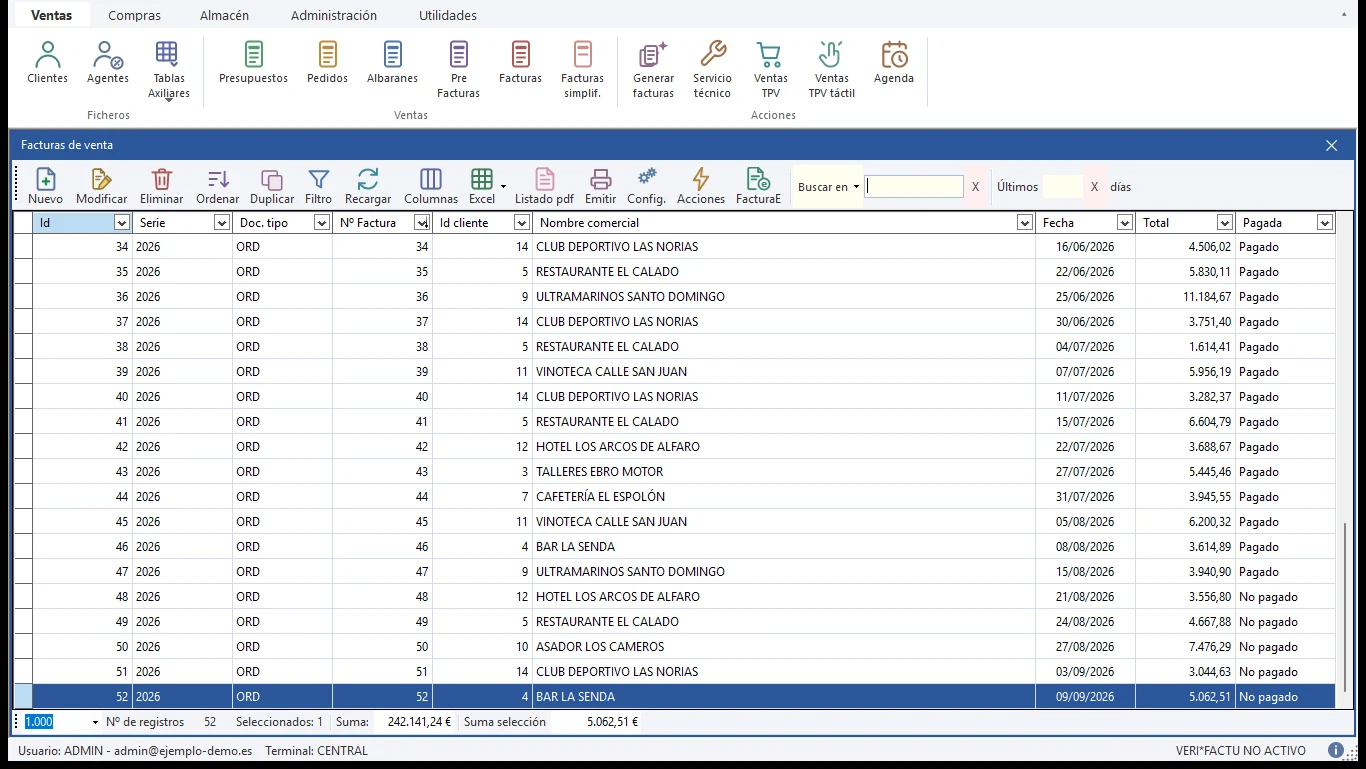Open Facturas simplif. in the ribbon
Image resolution: width=1366 pixels, height=769 pixels.
(582, 70)
